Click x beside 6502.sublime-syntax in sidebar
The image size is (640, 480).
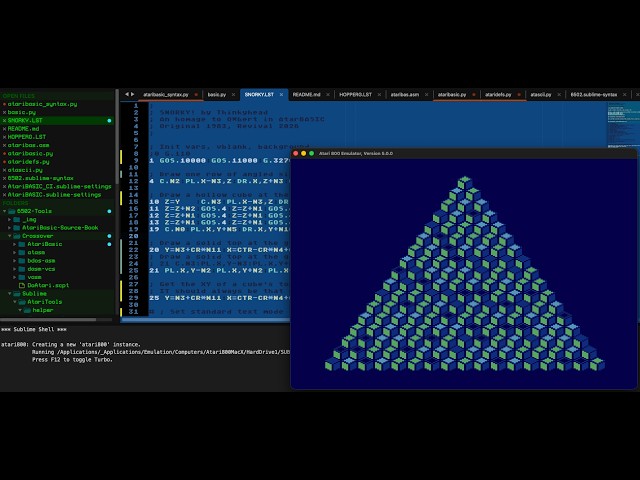(4, 178)
